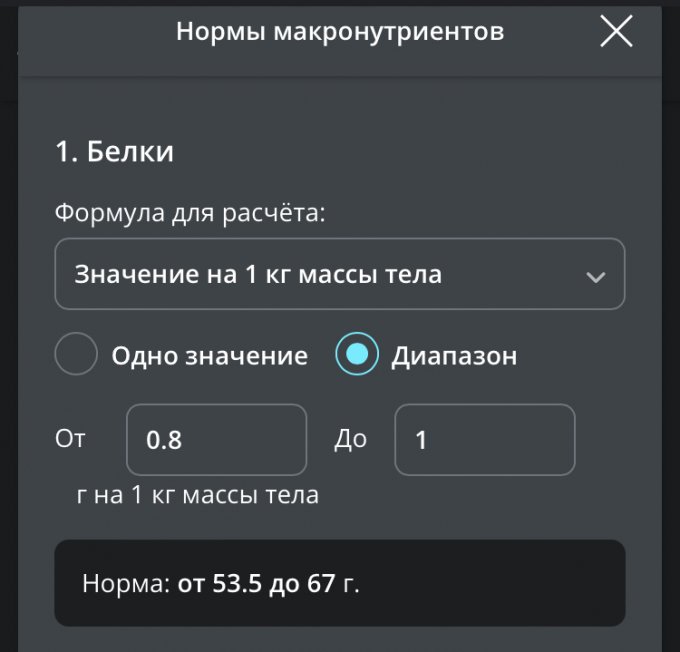This screenshot has width=680, height=652.
Task: Close the Нормы макронутриентов dialog
Action: pyautogui.click(x=616, y=32)
